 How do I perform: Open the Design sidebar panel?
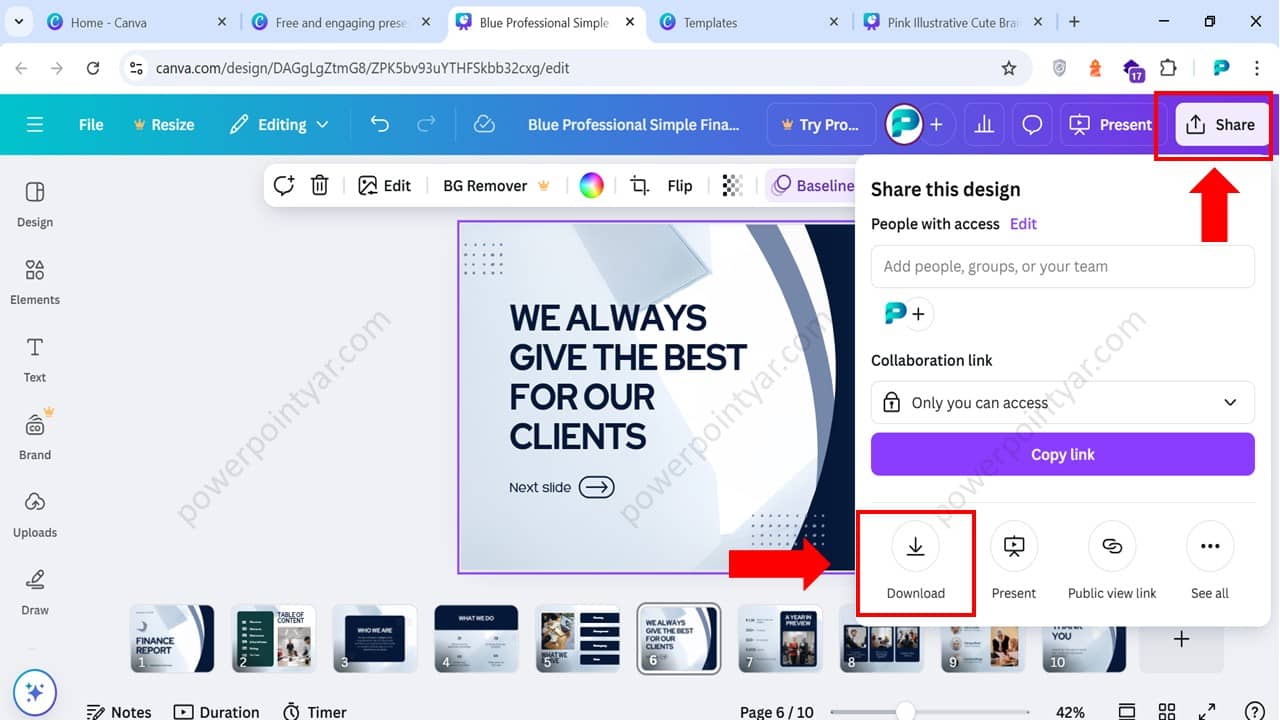click(x=35, y=205)
